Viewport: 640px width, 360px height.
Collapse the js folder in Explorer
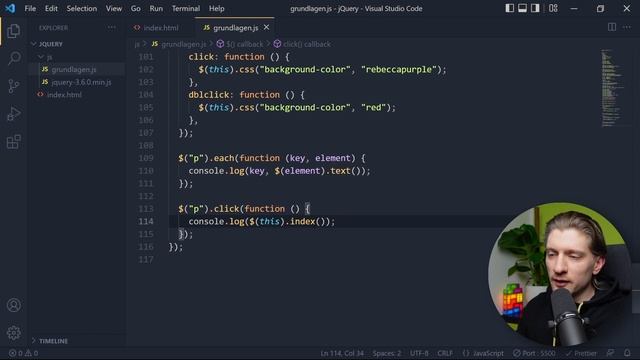click(x=49, y=57)
